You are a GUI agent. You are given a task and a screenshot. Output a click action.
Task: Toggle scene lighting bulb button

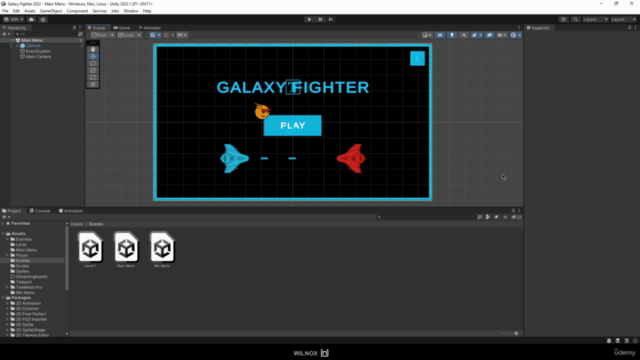[452, 35]
